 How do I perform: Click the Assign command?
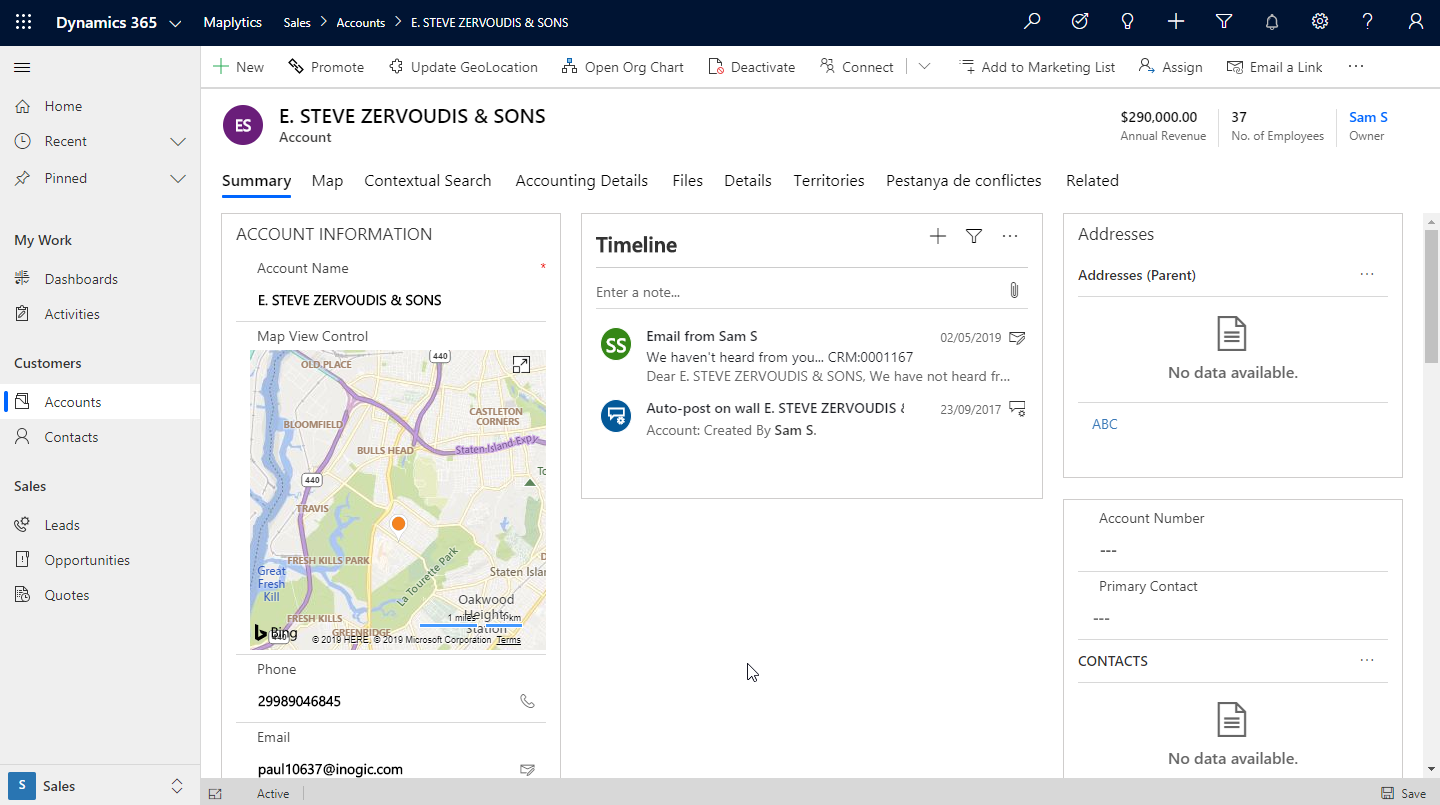(1170, 67)
